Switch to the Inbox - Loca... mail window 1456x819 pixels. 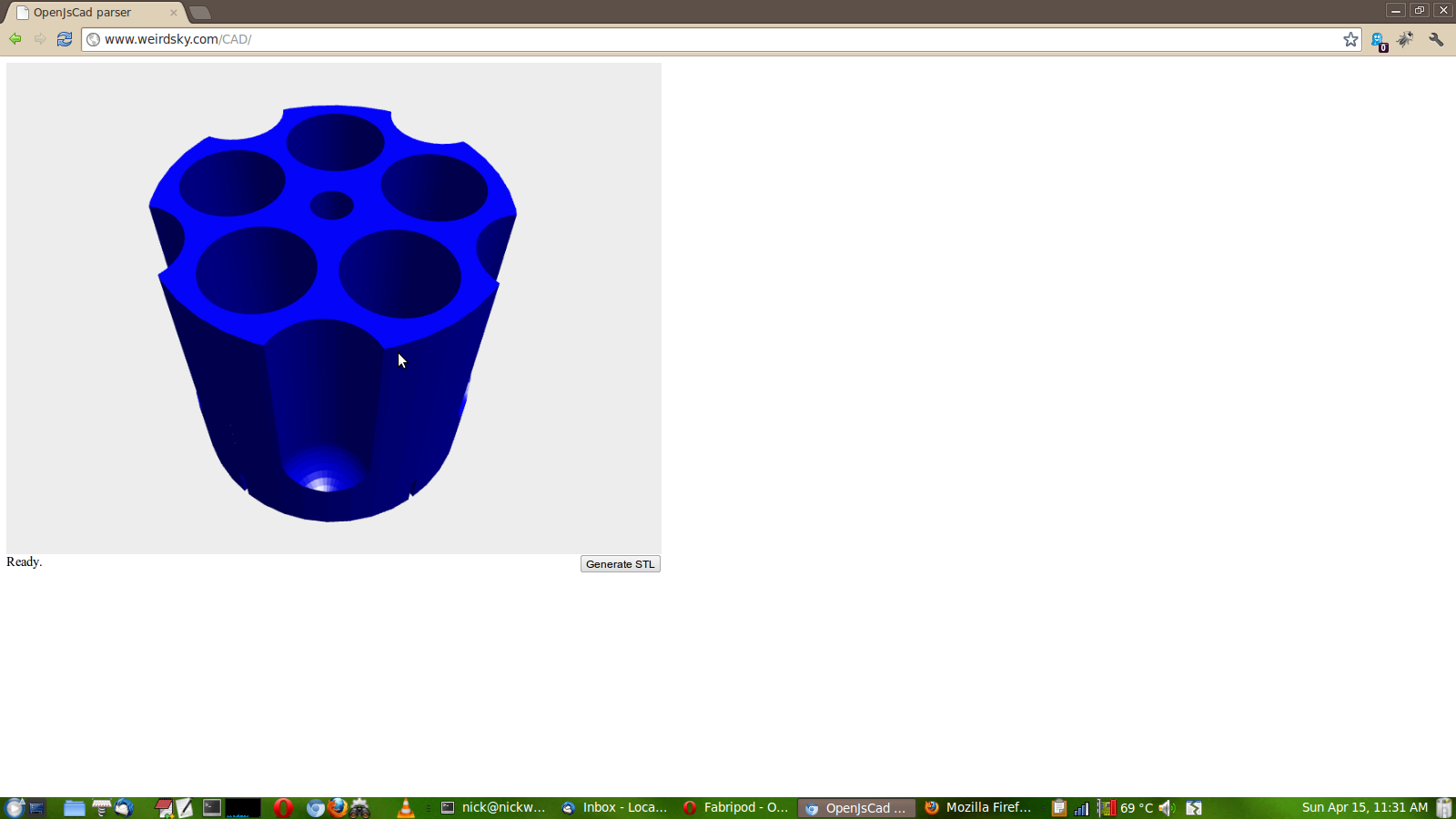click(x=614, y=807)
